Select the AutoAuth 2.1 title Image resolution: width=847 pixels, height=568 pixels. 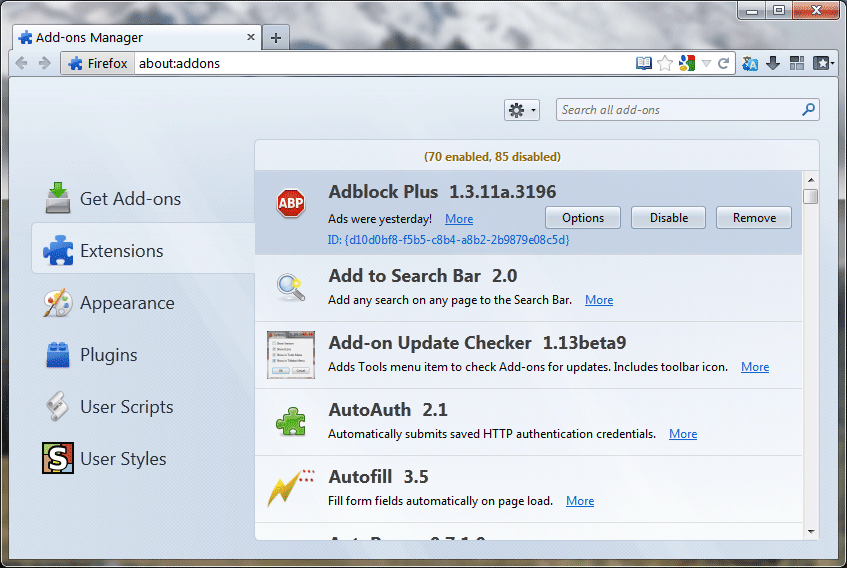point(388,410)
